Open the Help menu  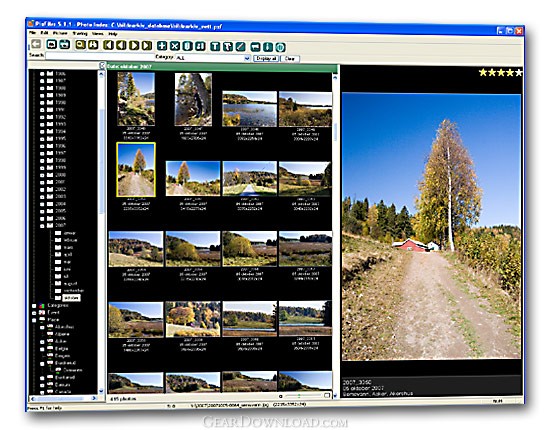113,34
